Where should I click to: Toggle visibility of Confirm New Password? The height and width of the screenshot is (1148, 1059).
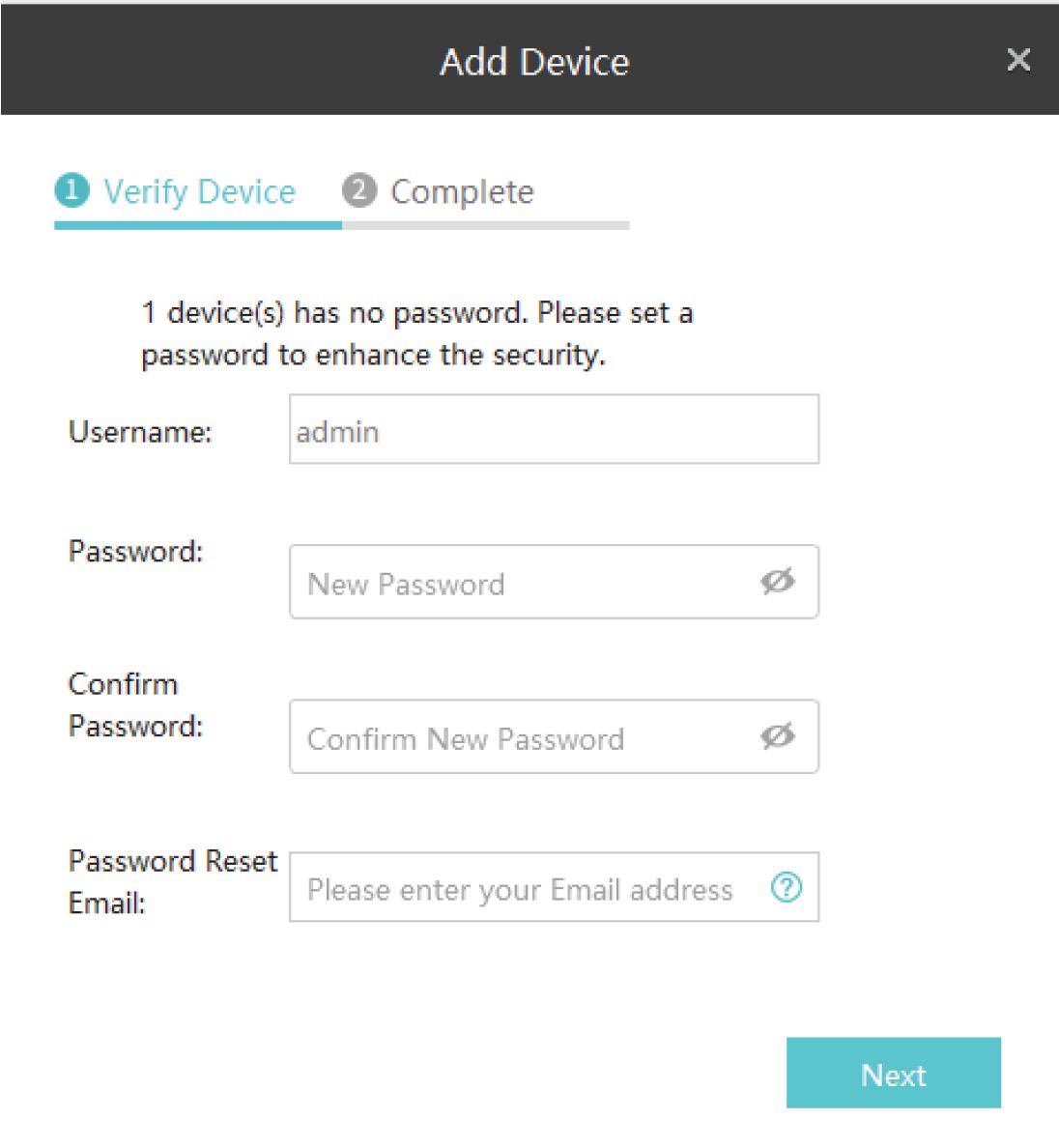tap(777, 736)
